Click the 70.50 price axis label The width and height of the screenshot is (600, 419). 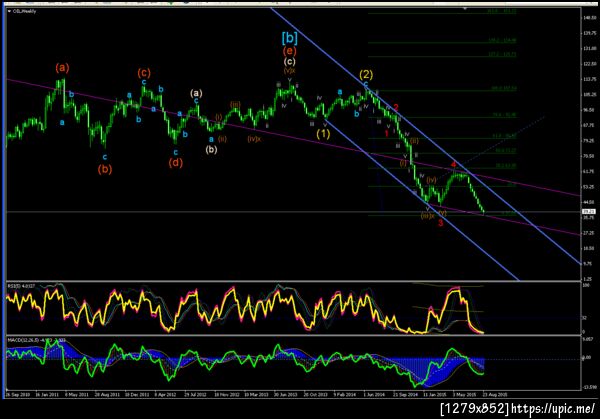point(589,156)
